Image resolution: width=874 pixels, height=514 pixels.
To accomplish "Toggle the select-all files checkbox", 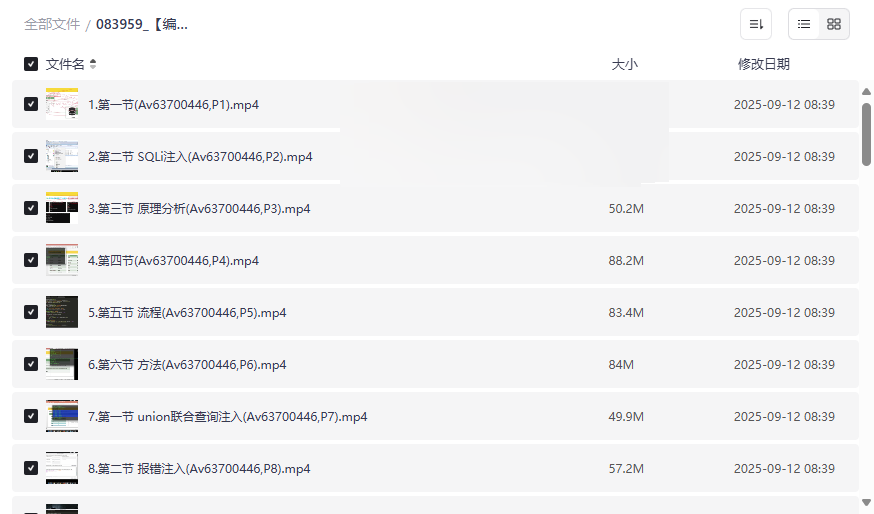I will (31, 64).
